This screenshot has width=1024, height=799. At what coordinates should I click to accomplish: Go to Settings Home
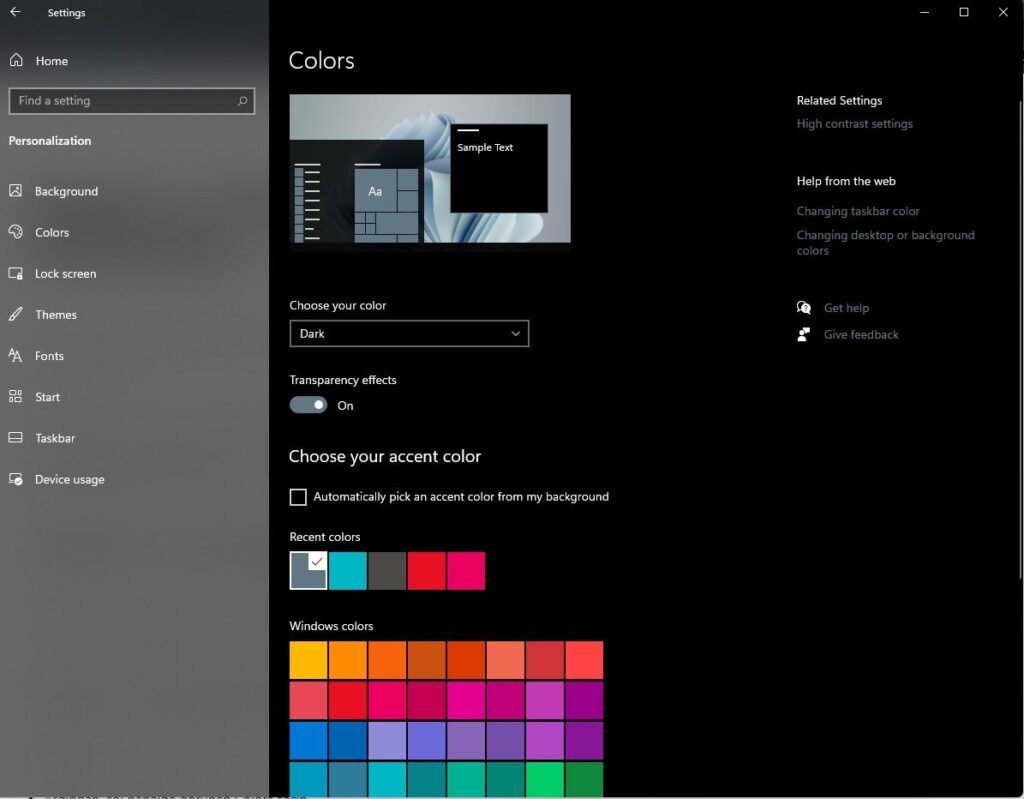pos(52,61)
